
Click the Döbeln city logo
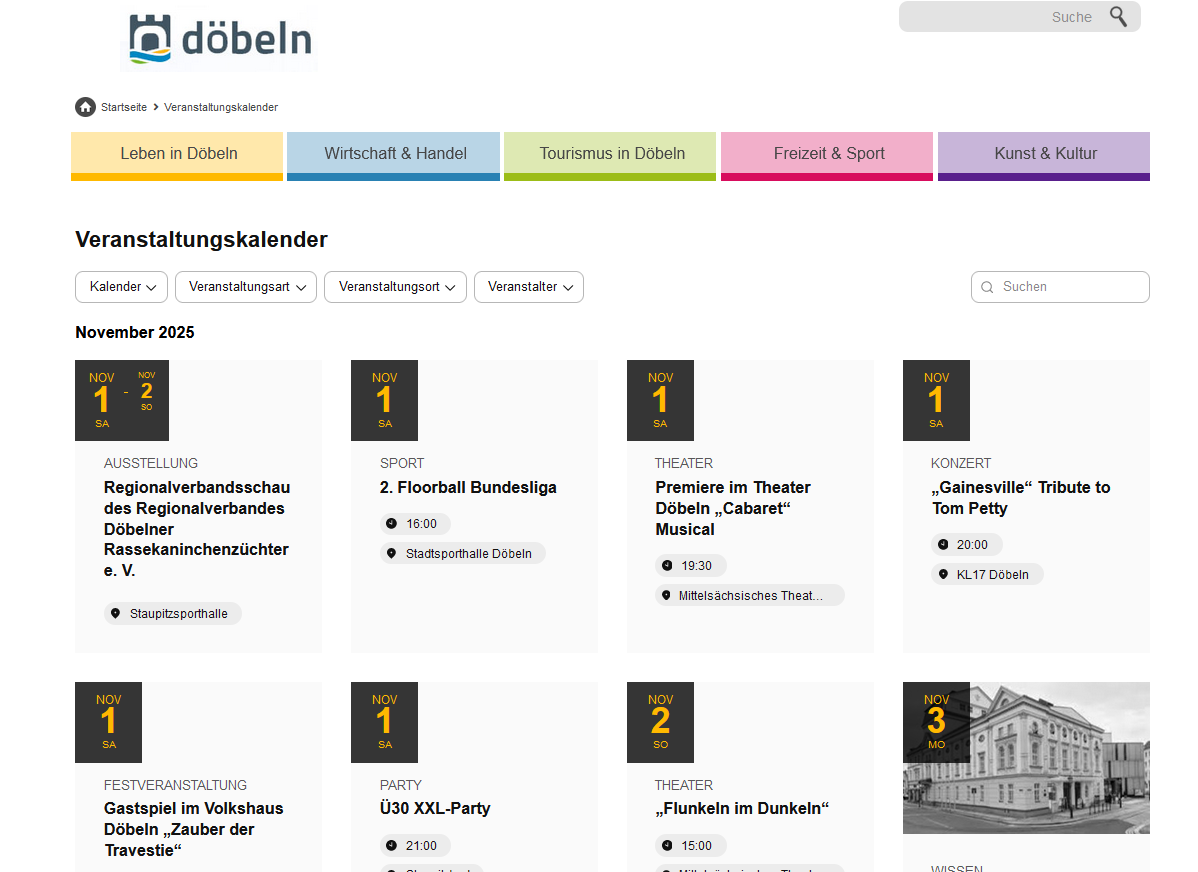(219, 40)
